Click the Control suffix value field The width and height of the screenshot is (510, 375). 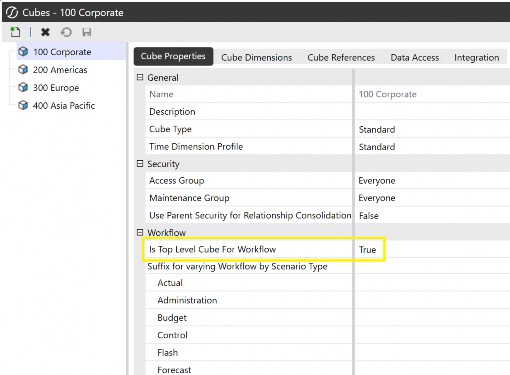(432, 335)
